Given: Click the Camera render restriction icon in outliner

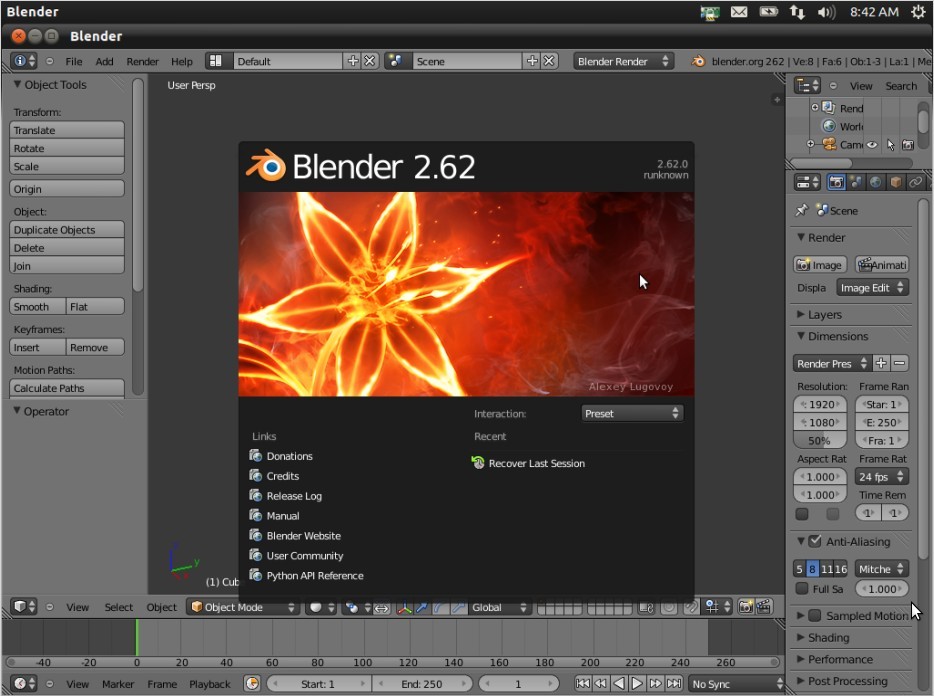Looking at the screenshot, I should (x=908, y=145).
